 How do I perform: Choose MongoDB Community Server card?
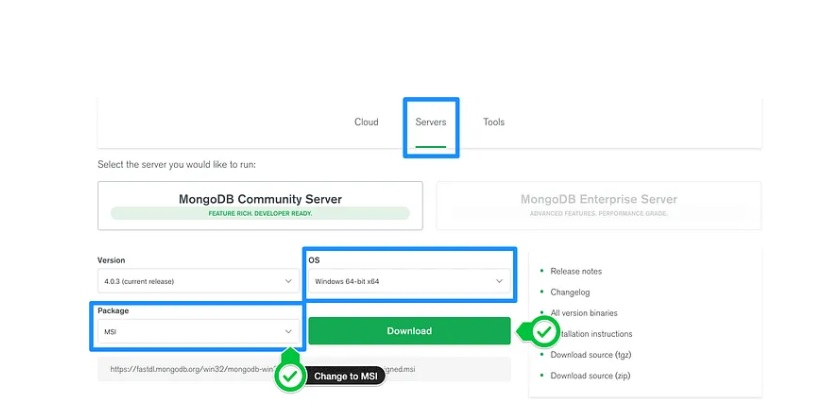pos(260,205)
